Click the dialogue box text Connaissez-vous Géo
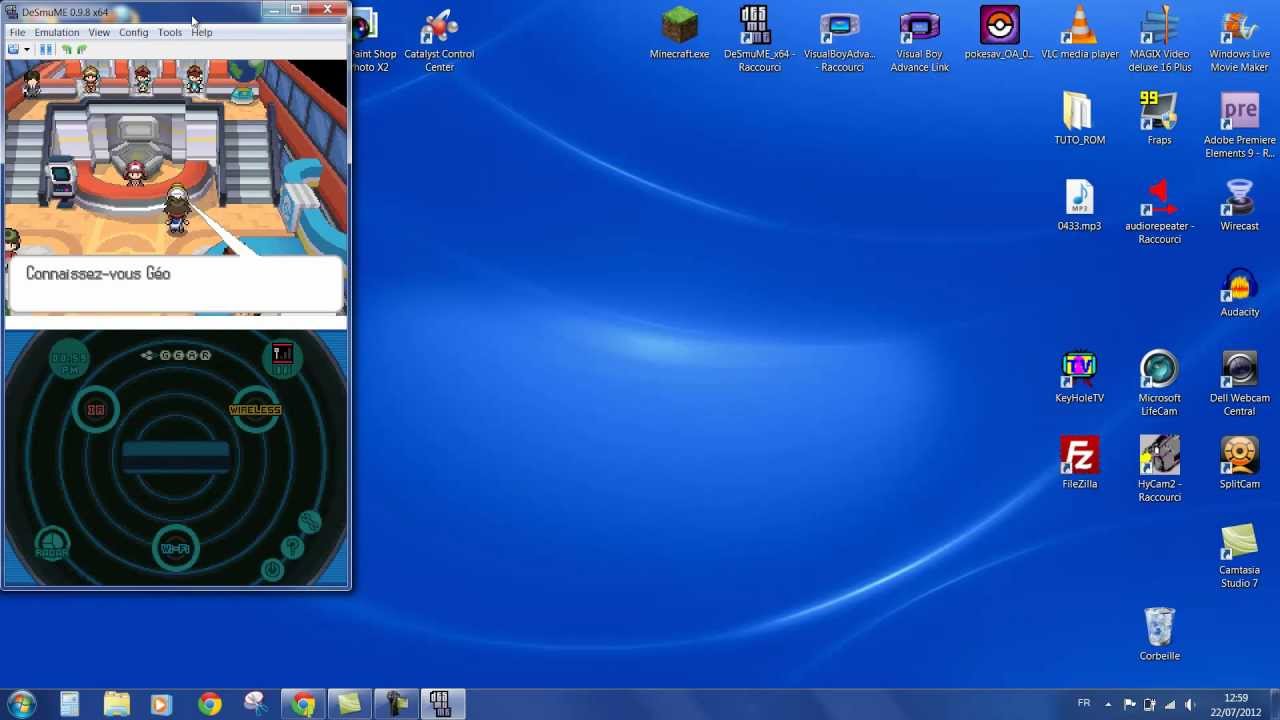The width and height of the screenshot is (1280, 720). click(x=98, y=274)
